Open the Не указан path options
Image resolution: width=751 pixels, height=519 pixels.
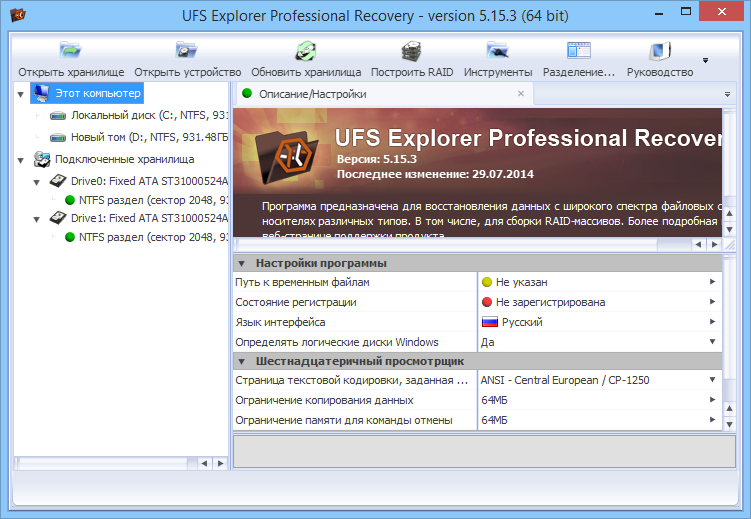[713, 282]
